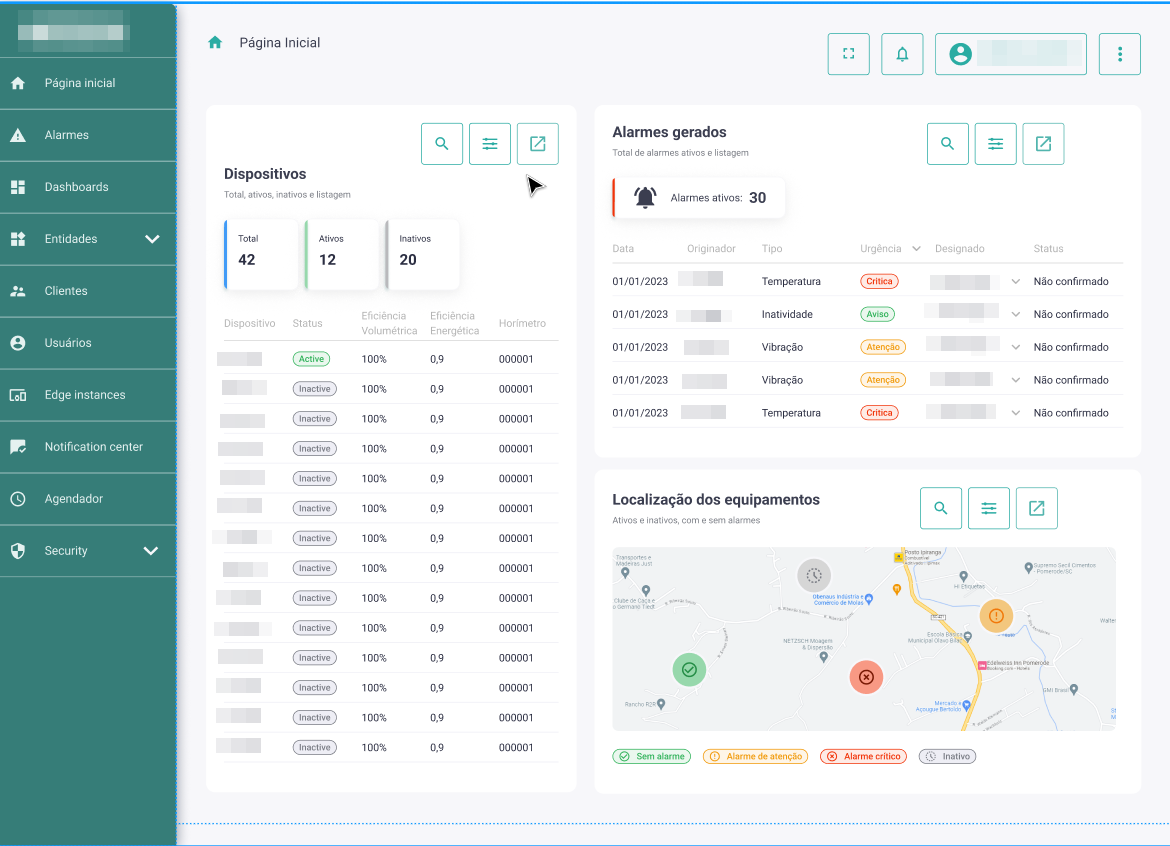Open search in Localização dos equipamentos panel
The width and height of the screenshot is (1170, 846).
pyautogui.click(x=941, y=508)
